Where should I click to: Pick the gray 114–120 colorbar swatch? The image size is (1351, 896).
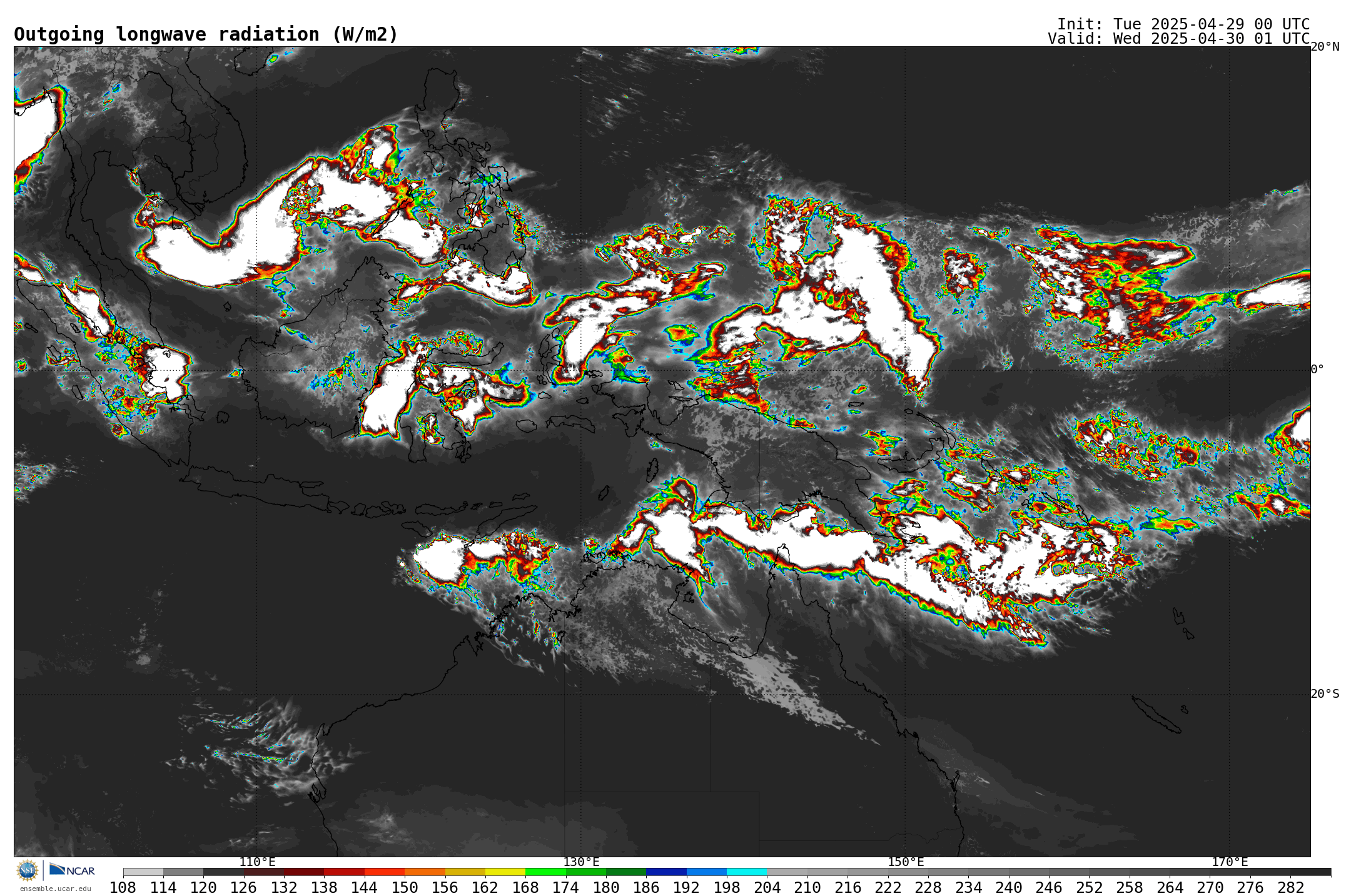183,872
